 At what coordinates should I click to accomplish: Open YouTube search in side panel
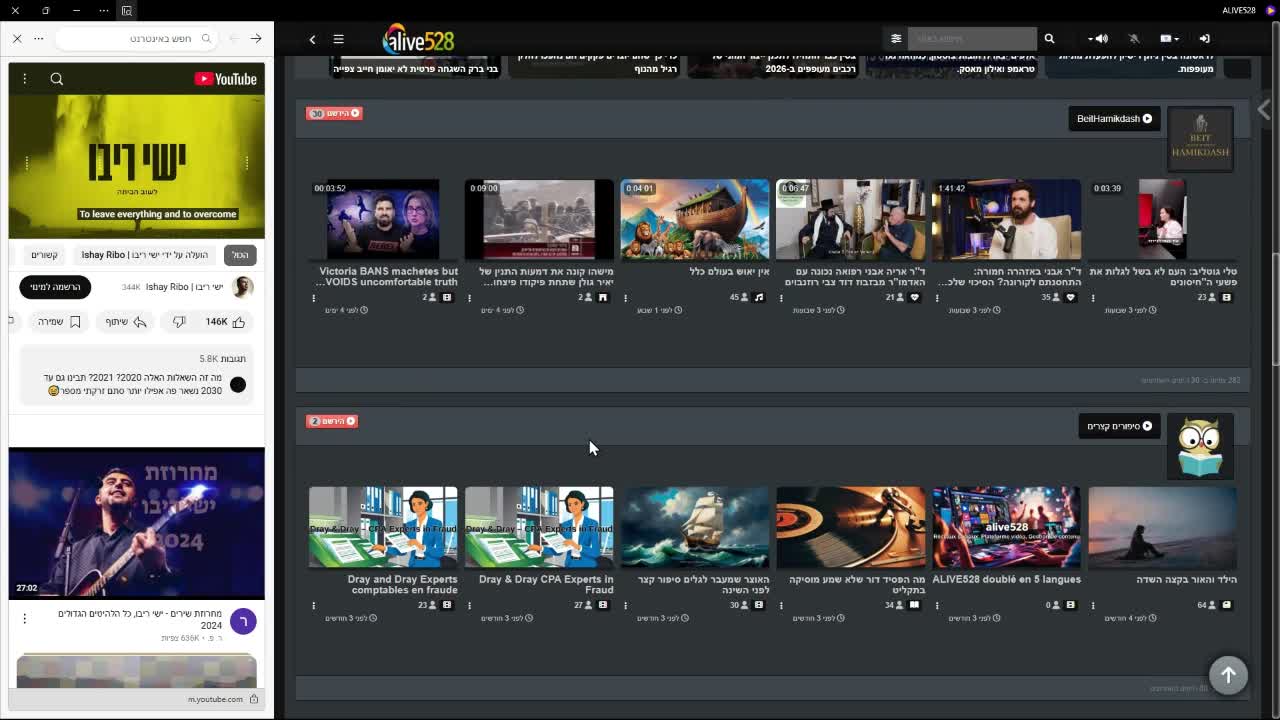click(57, 79)
